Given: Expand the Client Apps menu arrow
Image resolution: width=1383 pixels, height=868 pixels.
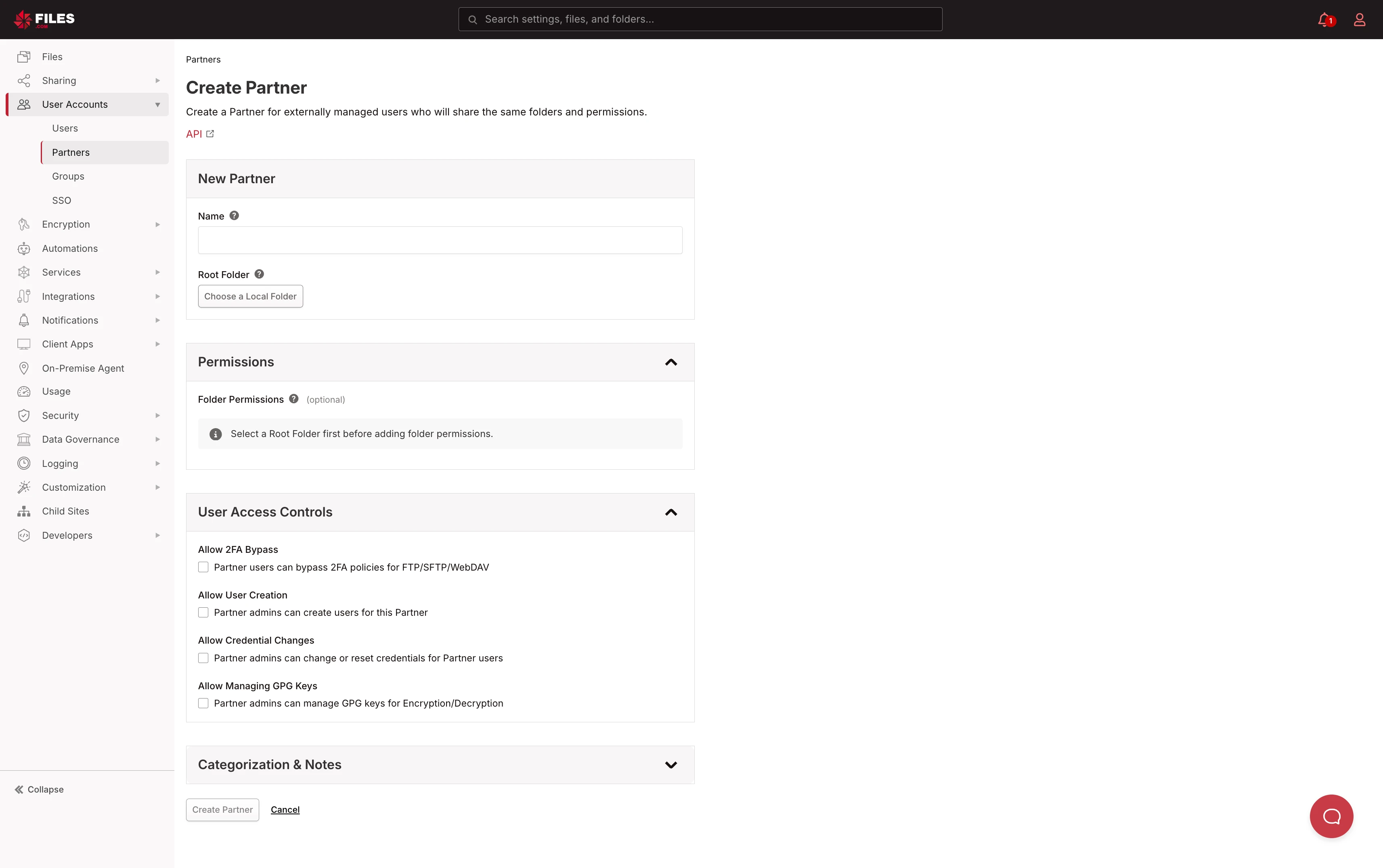Looking at the screenshot, I should click(x=157, y=344).
